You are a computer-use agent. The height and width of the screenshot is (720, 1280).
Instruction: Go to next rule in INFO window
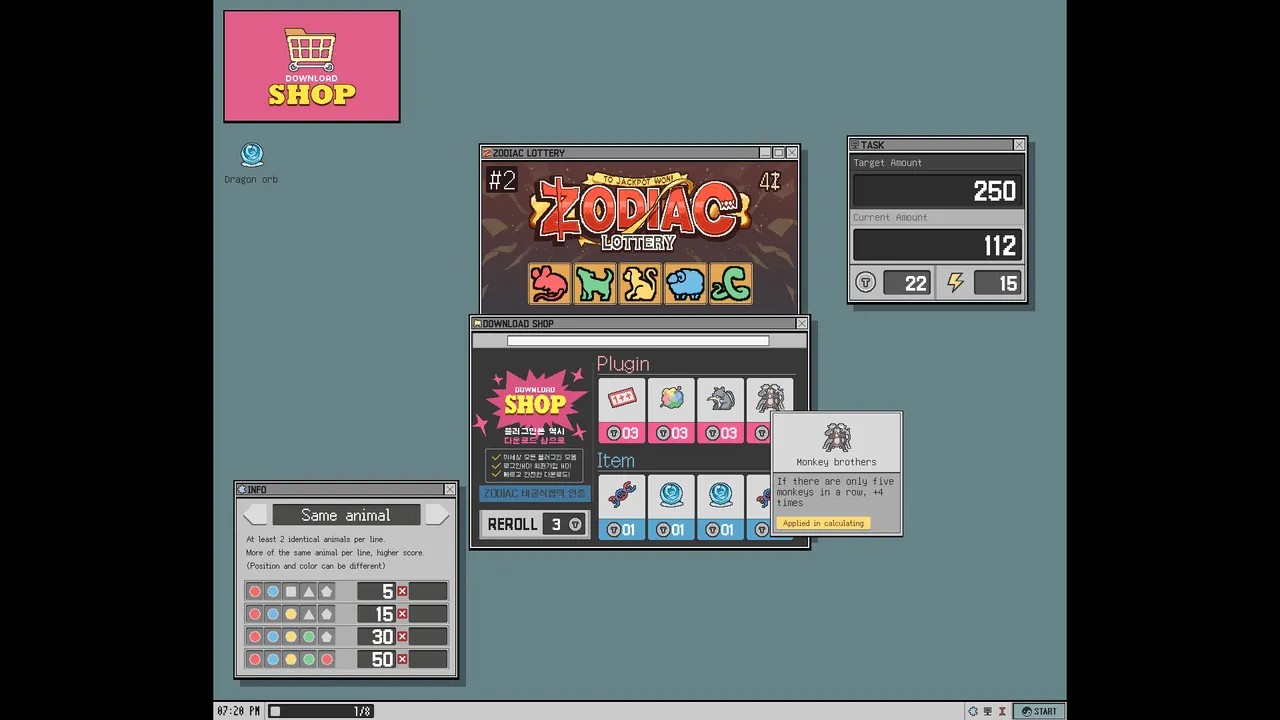[437, 515]
